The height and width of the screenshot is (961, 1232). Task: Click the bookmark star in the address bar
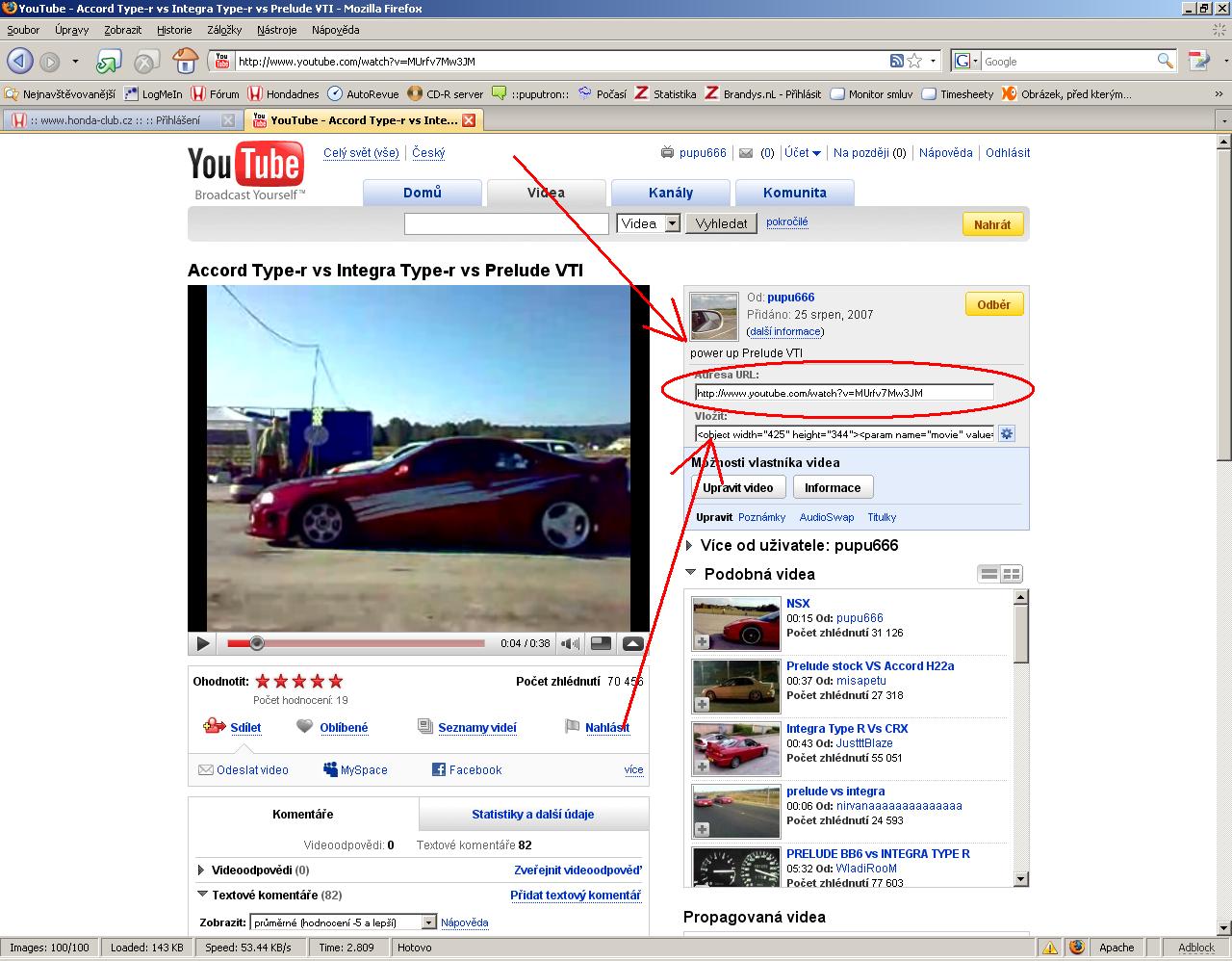point(914,61)
